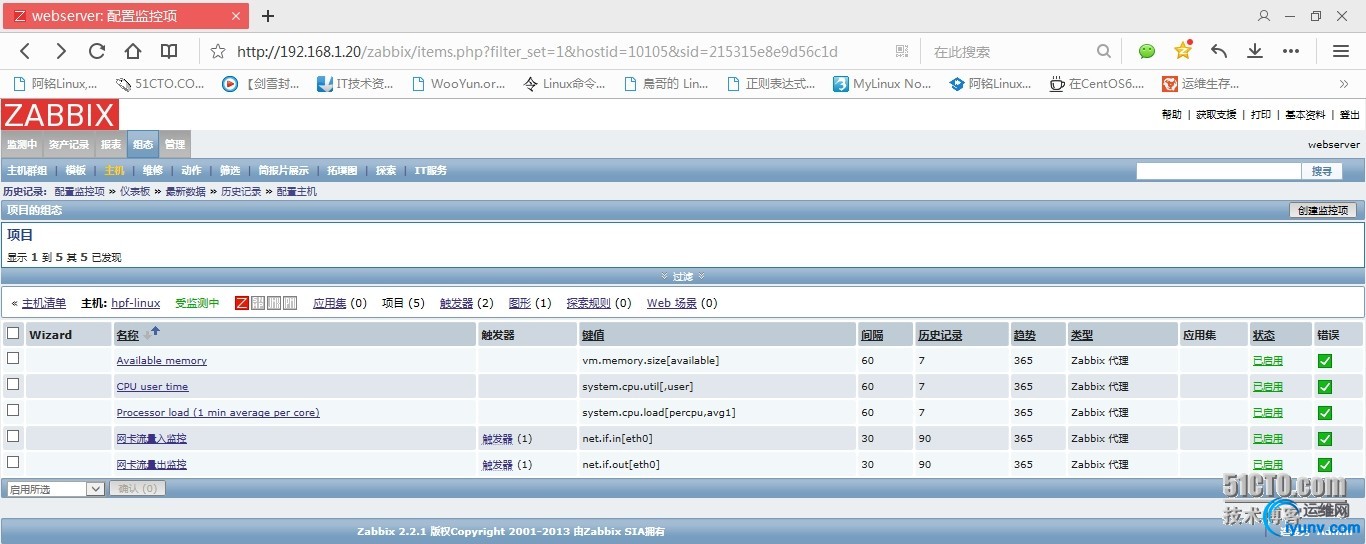Click green error status check for CPU user time
This screenshot has height=544, width=1366.
point(1325,387)
